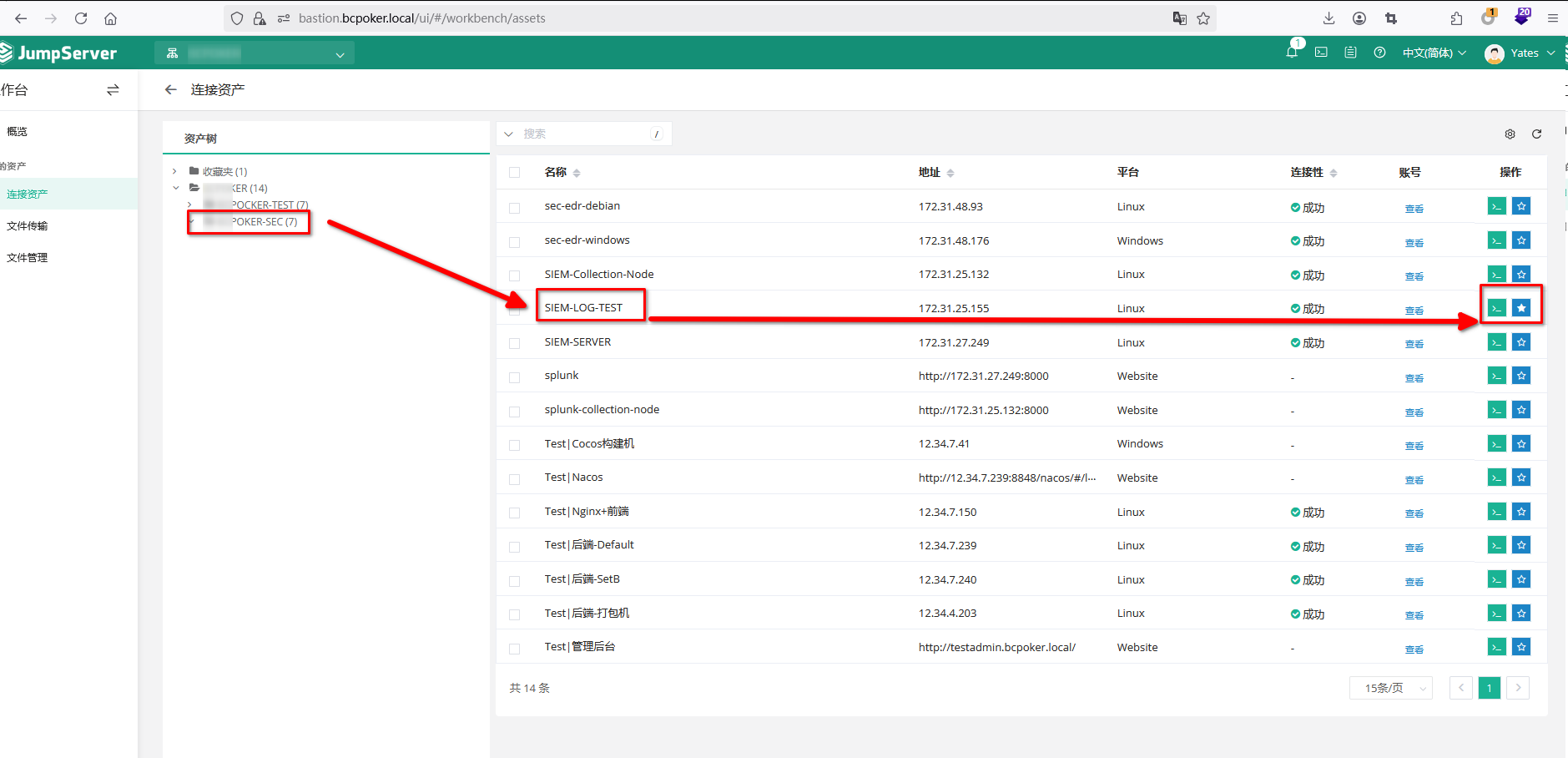This screenshot has height=758, width=1568.
Task: Open the language 中文(简体) dropdown
Action: 1434,53
